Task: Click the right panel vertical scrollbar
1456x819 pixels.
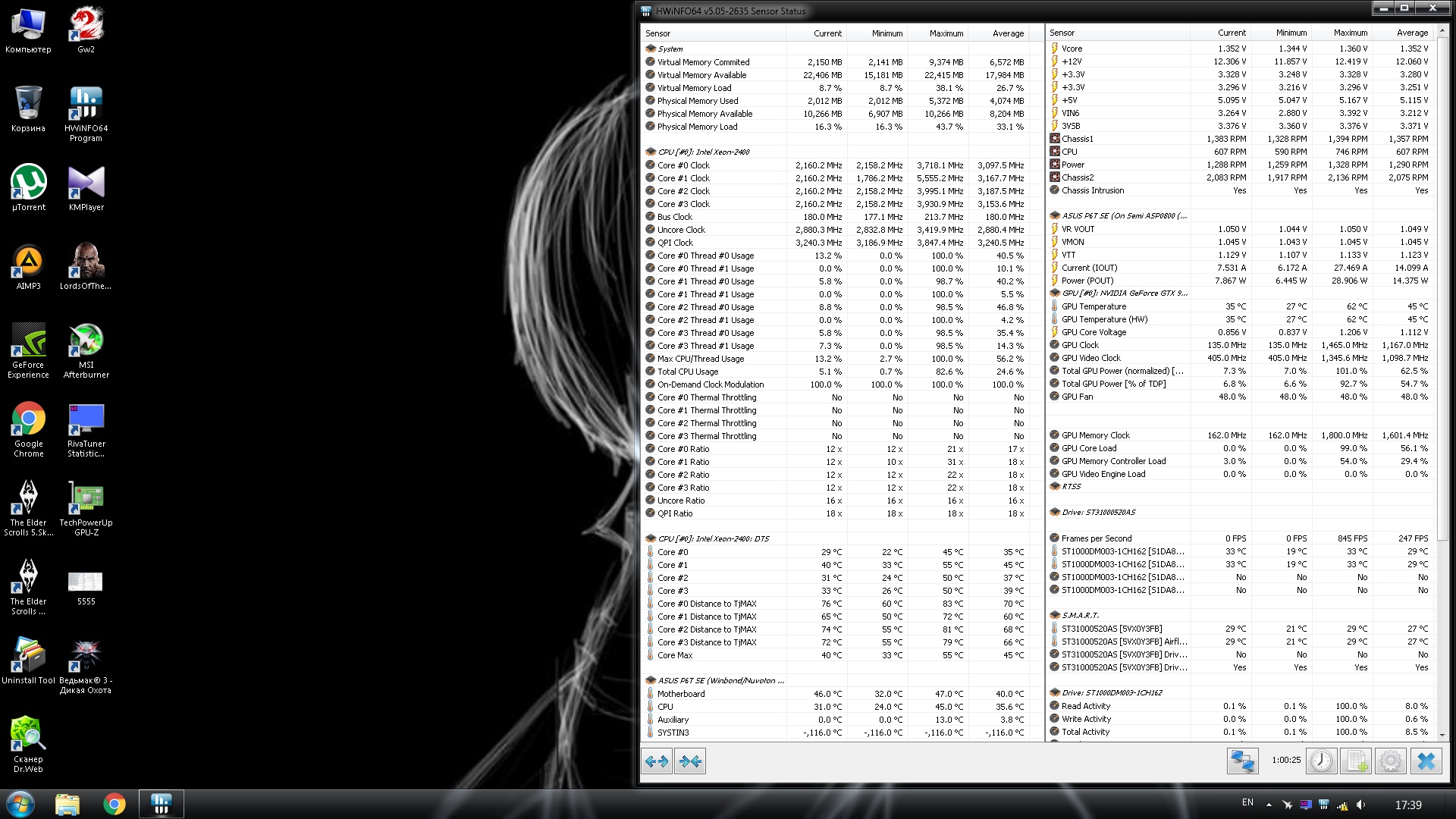Action: pyautogui.click(x=1442, y=288)
